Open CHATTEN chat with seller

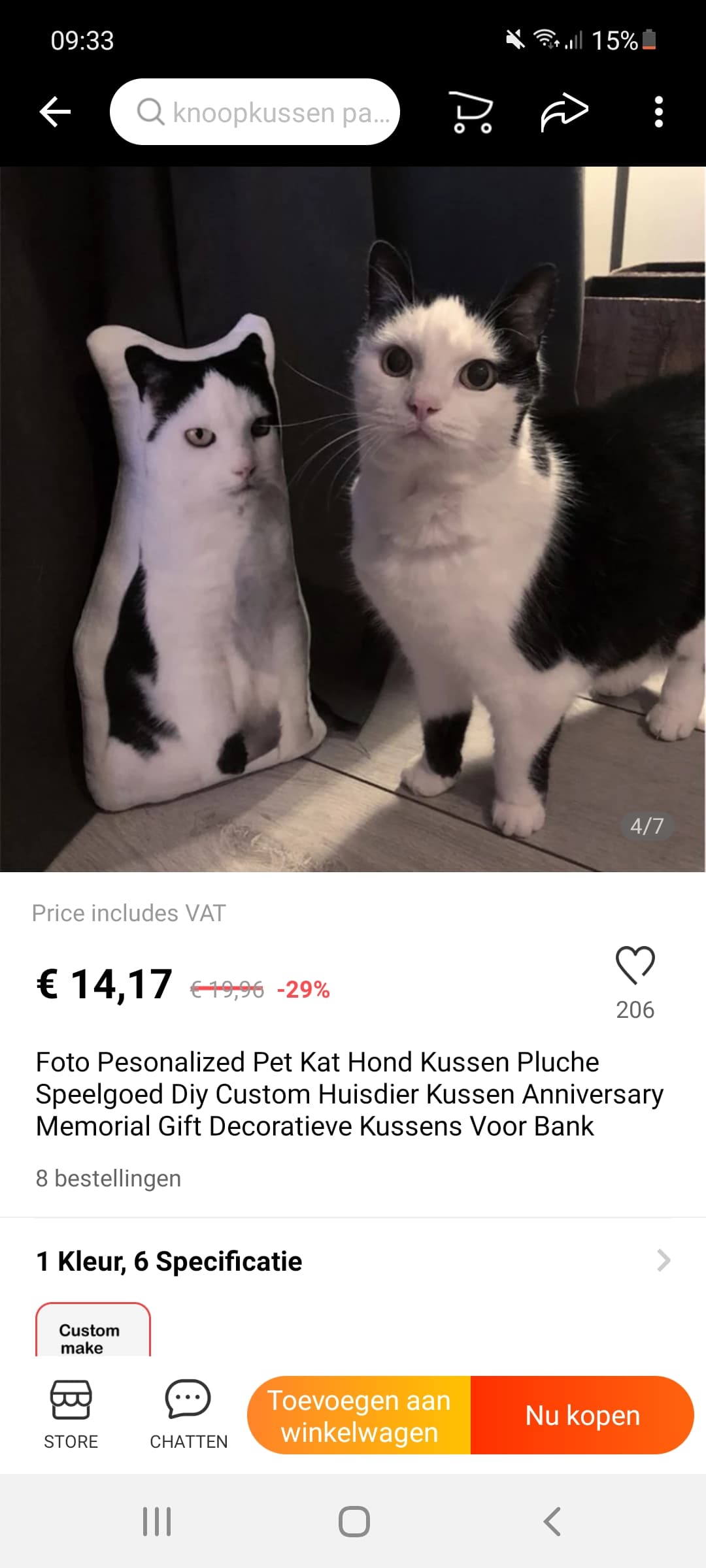tap(188, 1414)
